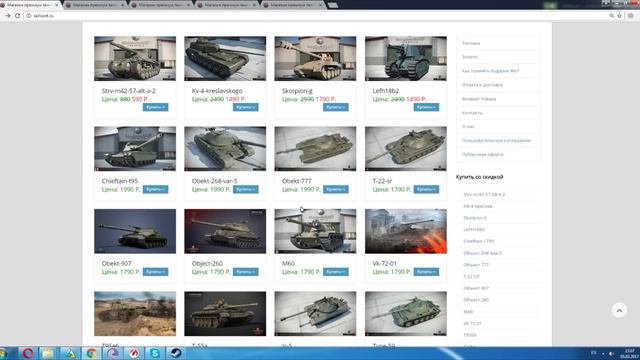The image size is (640, 360).
Task: Buy the Lefh18b2 tank
Action: (426, 107)
